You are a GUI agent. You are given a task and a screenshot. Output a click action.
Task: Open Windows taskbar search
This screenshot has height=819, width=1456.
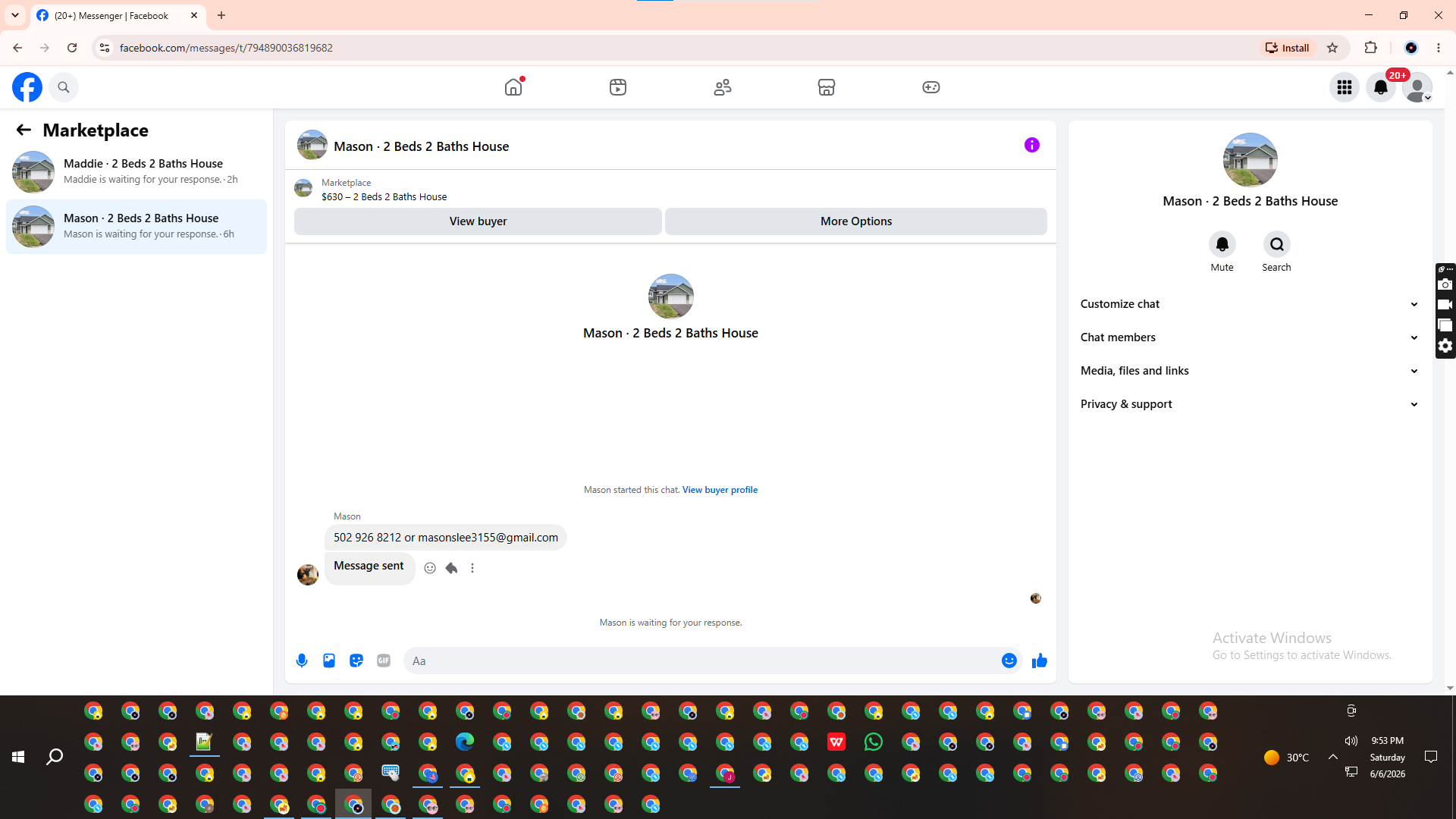tap(55, 757)
